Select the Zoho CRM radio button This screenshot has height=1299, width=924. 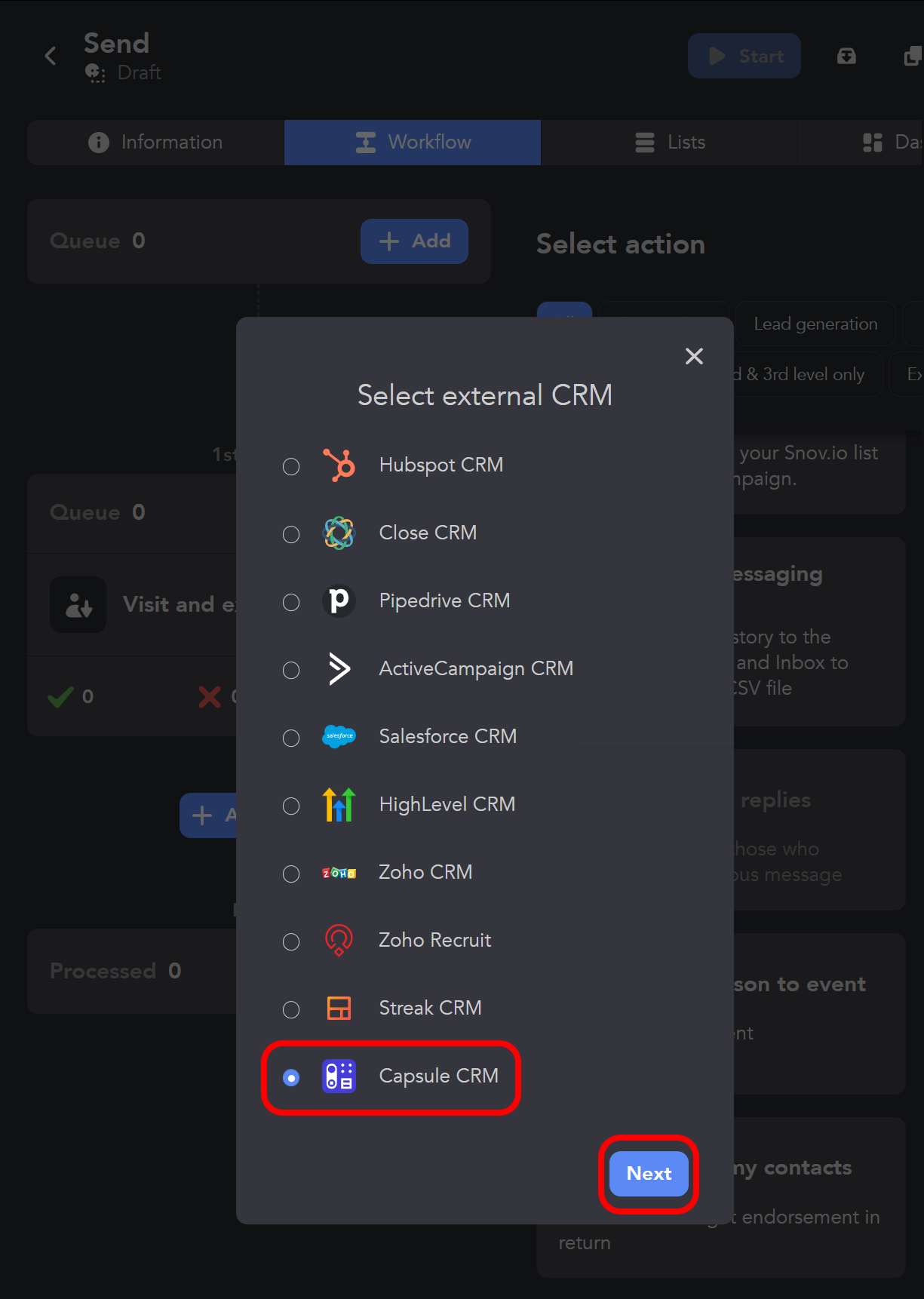(291, 874)
